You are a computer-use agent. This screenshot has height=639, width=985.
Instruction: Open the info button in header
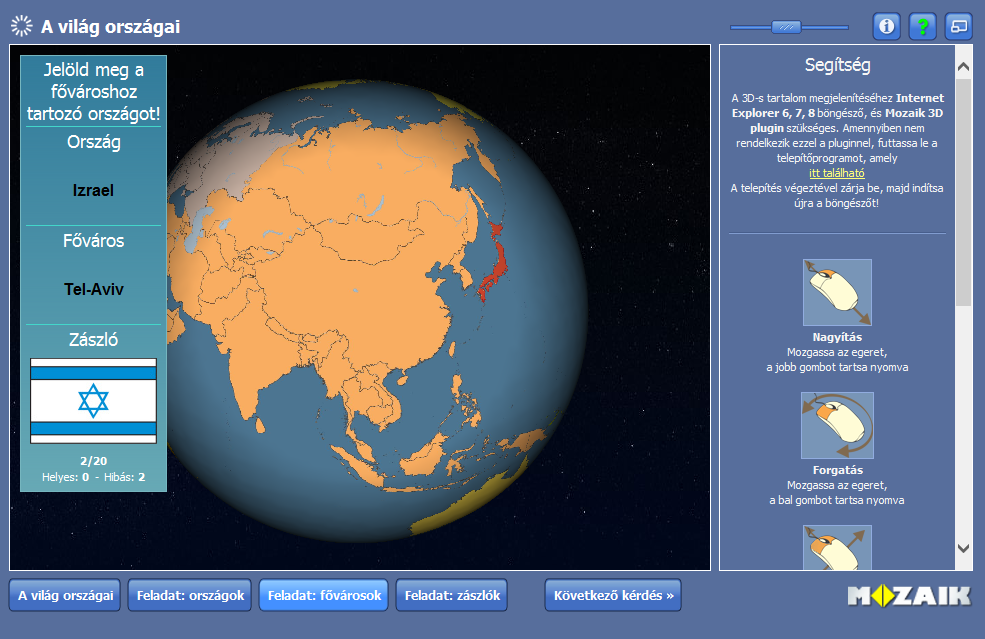pos(886,26)
